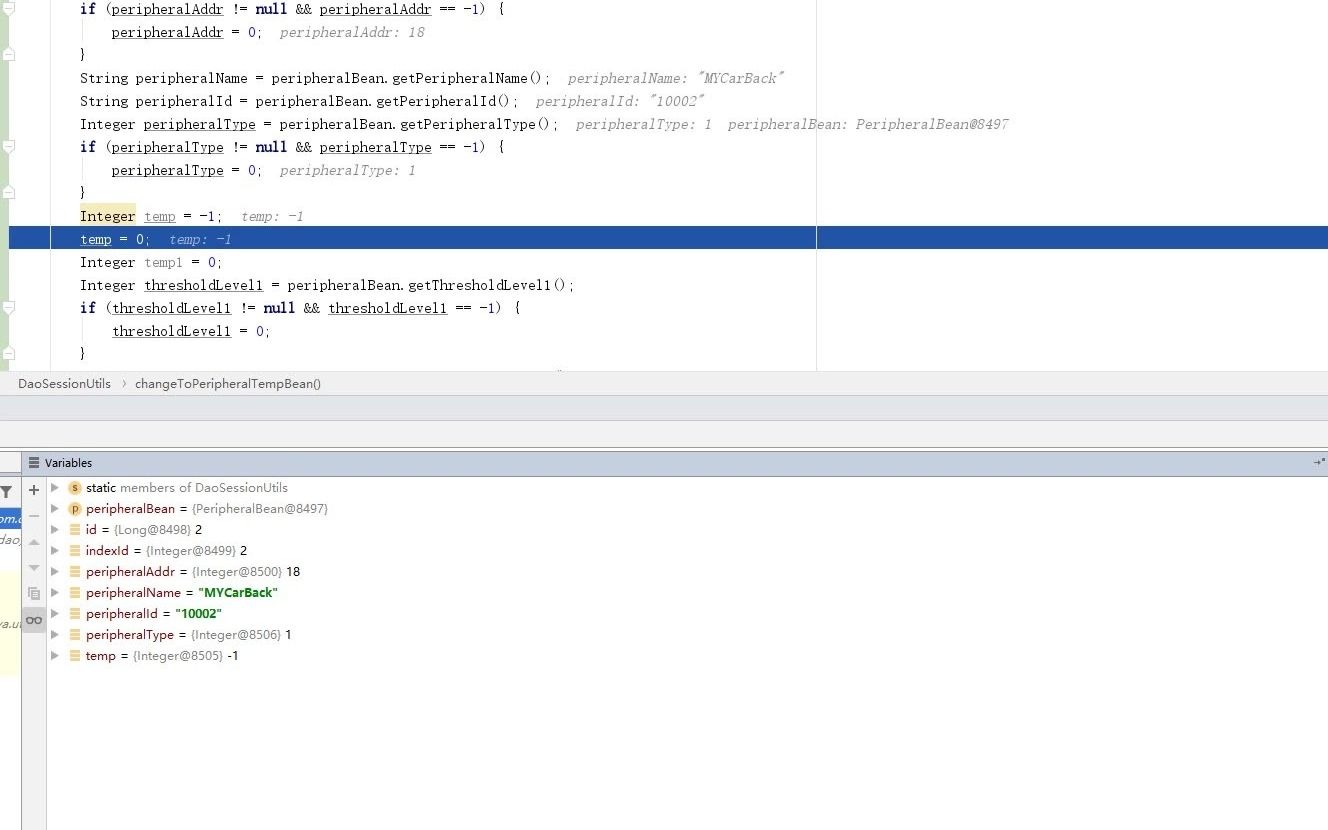
Task: Expand the indexId variable node
Action: 55,551
